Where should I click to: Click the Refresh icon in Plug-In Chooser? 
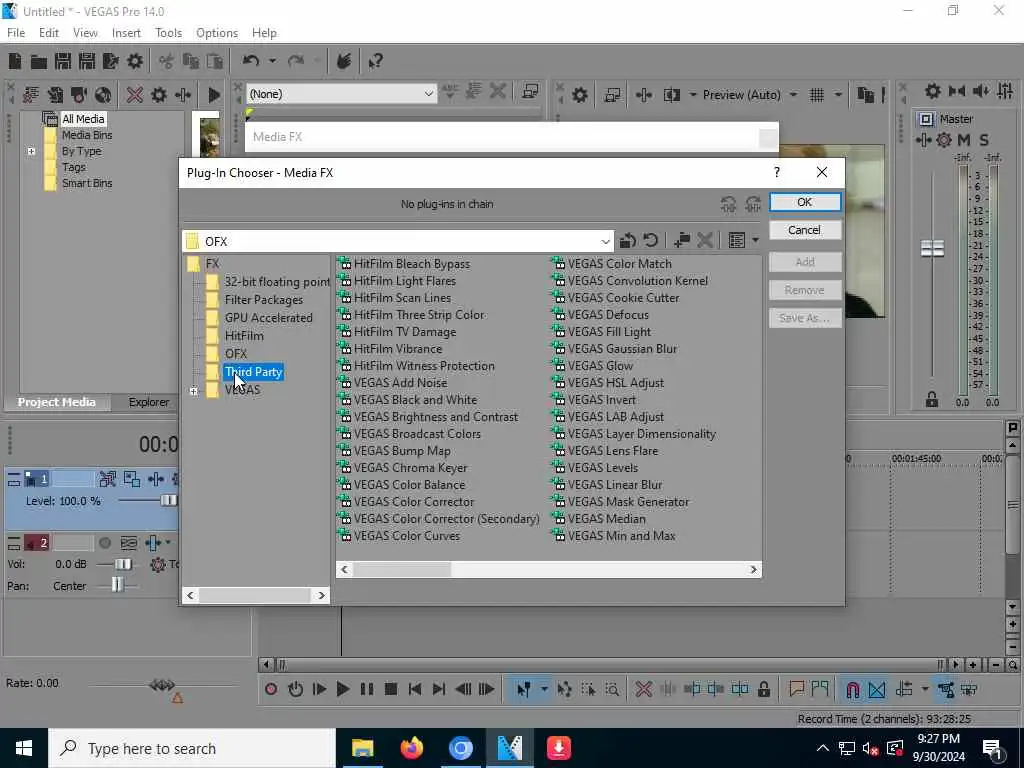tap(650, 240)
